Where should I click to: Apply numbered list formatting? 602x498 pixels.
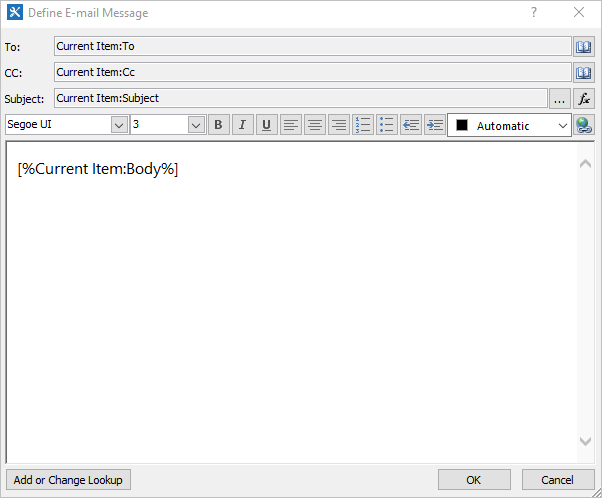point(363,125)
